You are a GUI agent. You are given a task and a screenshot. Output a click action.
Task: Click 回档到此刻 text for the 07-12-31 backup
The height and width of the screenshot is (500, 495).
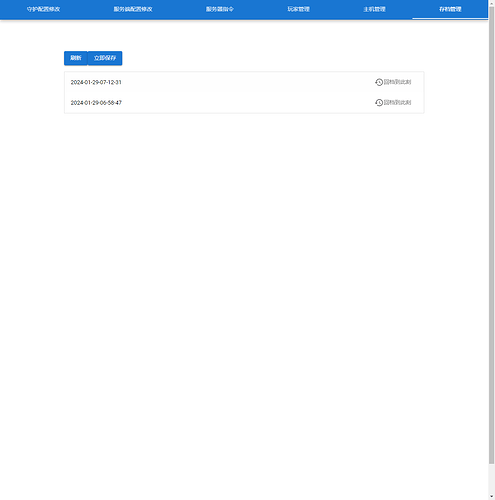pos(397,82)
